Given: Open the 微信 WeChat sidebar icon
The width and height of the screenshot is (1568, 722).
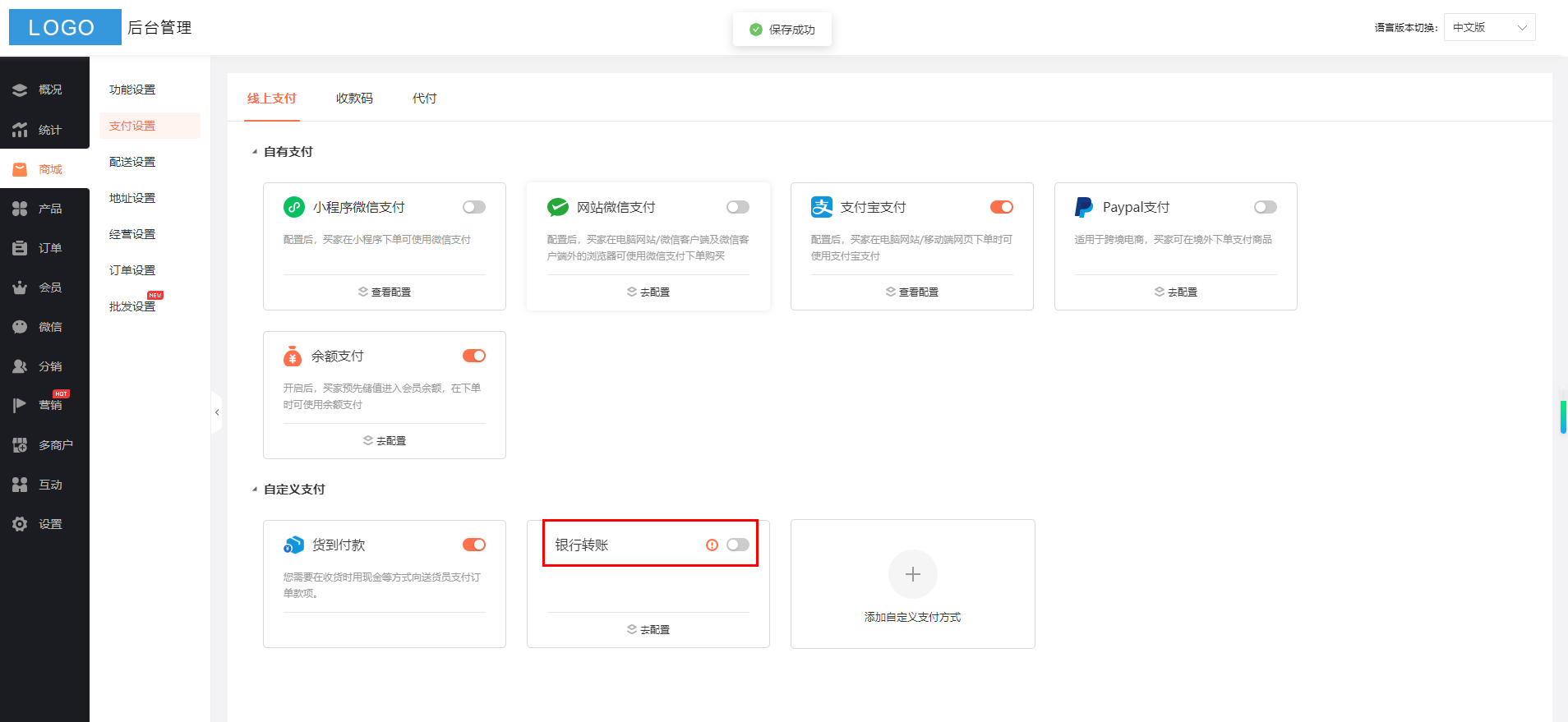Looking at the screenshot, I should pyautogui.click(x=20, y=327).
